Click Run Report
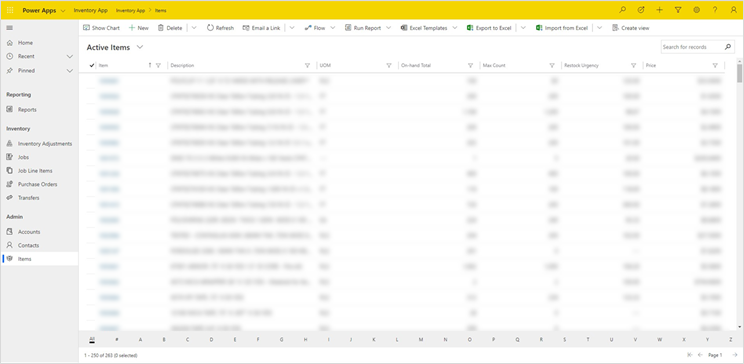This screenshot has height=364, width=744. 363,28
